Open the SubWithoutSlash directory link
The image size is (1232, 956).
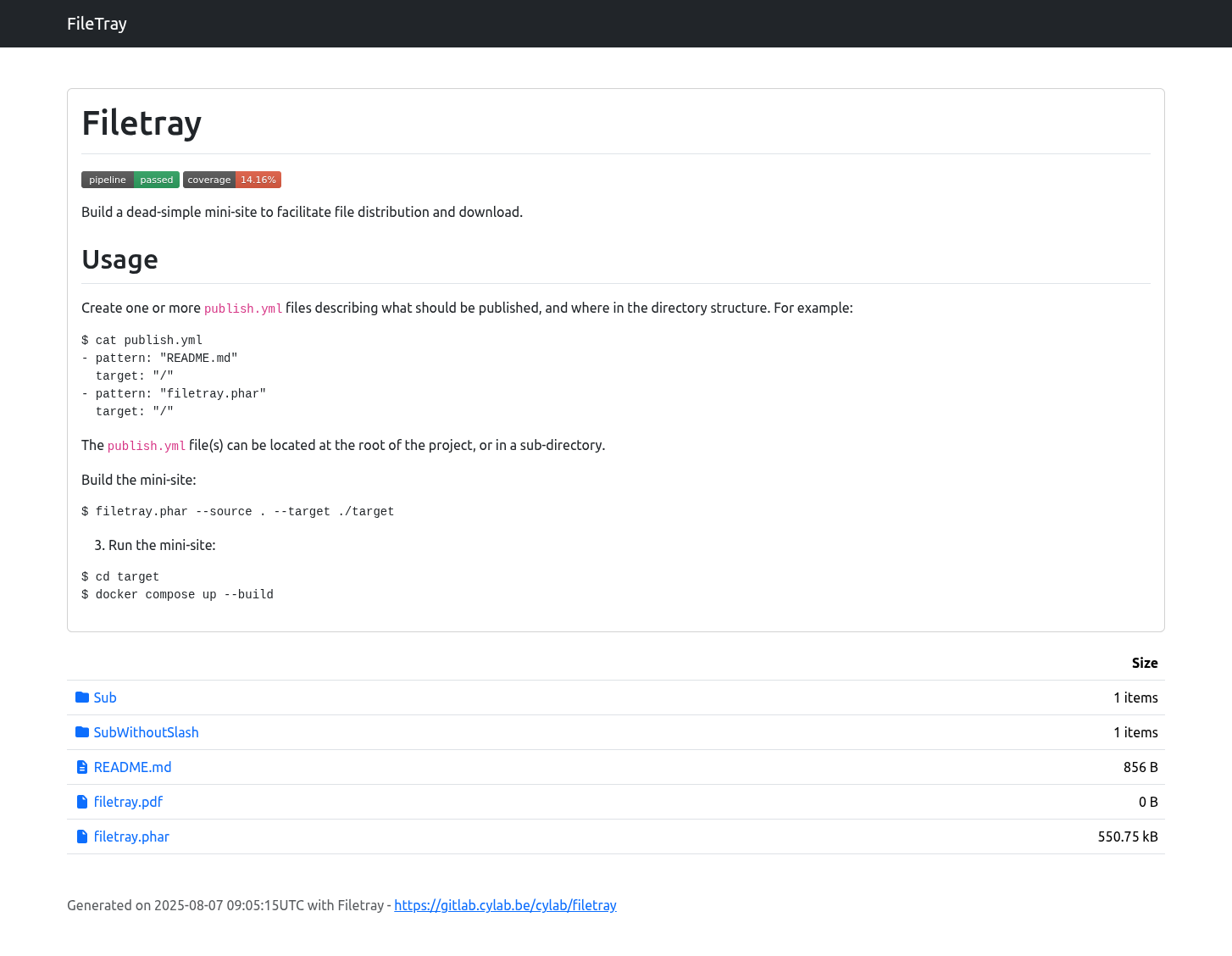click(146, 732)
